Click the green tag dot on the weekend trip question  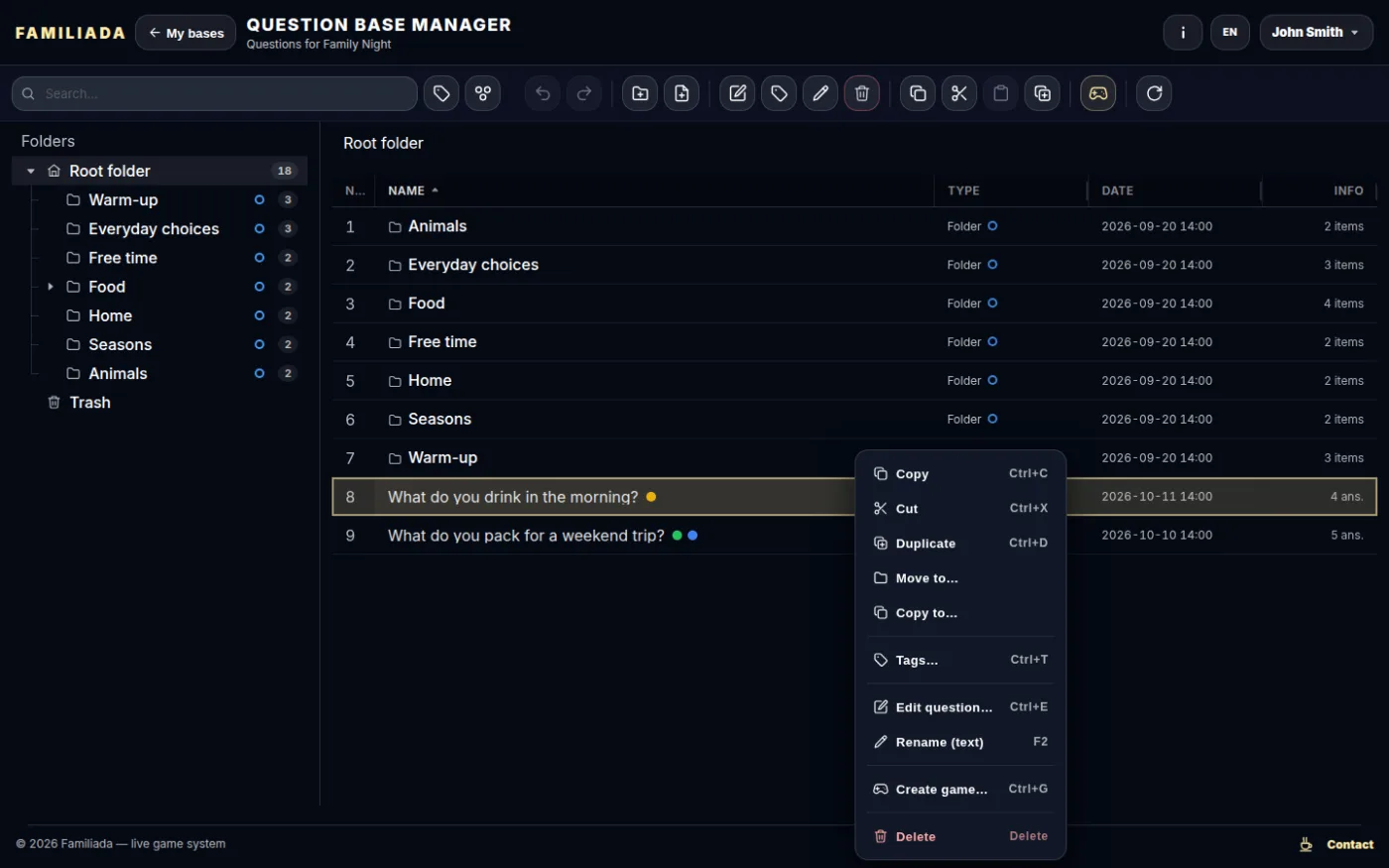677,536
